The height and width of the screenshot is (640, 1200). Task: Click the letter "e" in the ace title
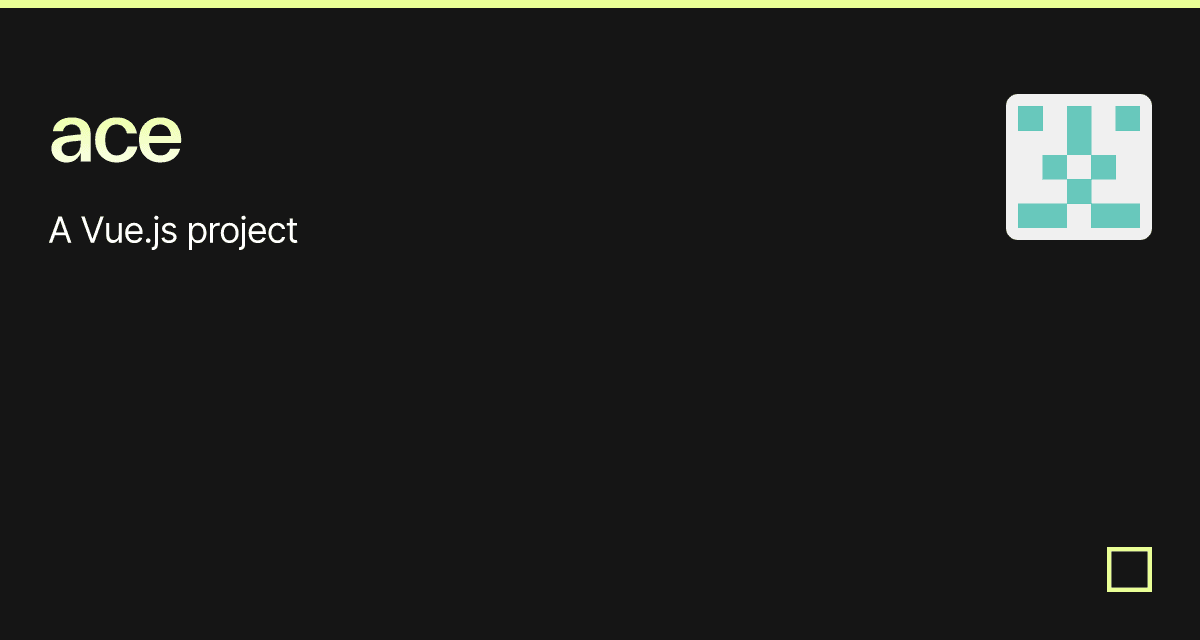[x=160, y=138]
